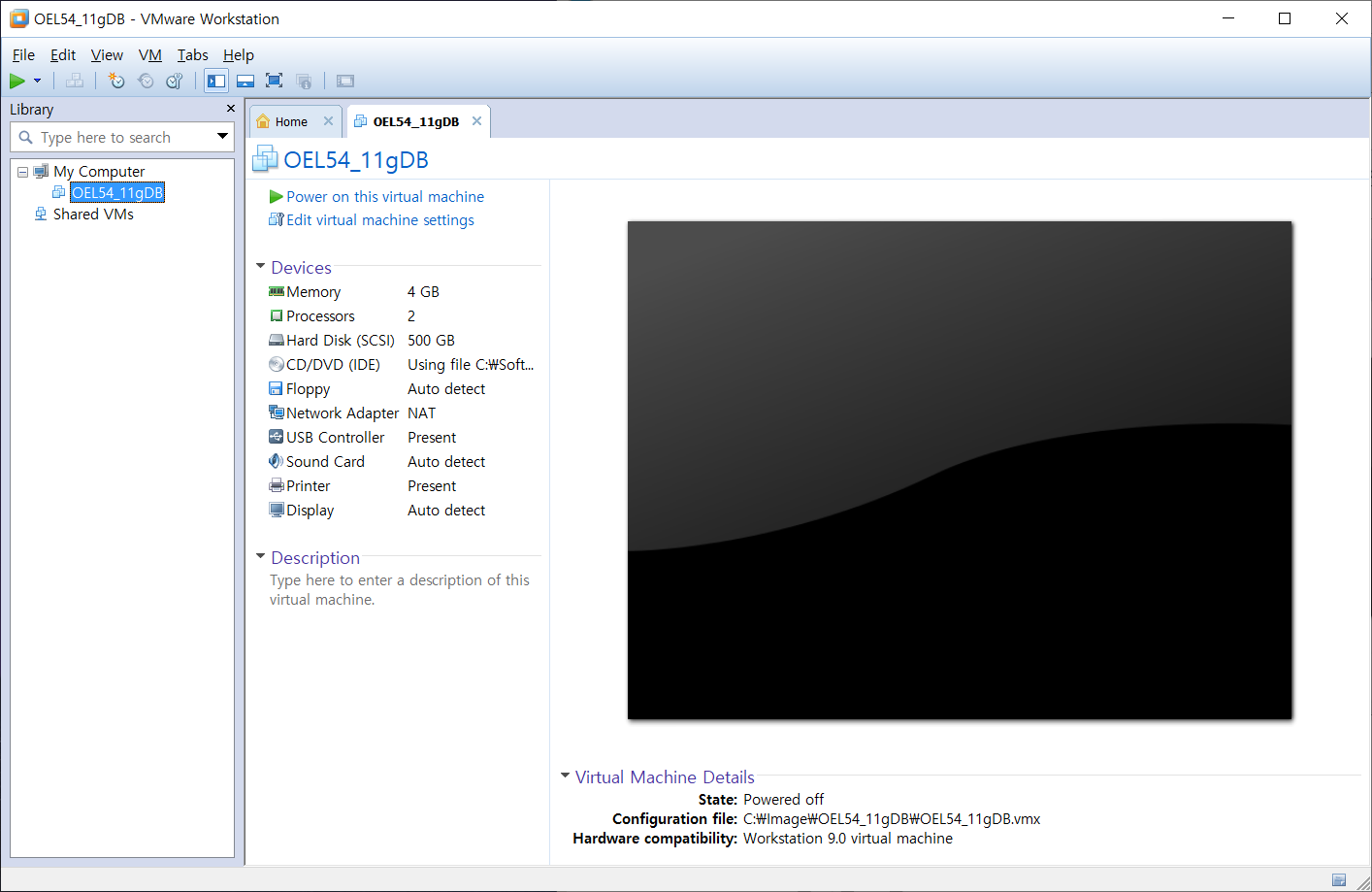Open the power options dropdown arrow
Screen dimensions: 1372x892
click(x=38, y=81)
